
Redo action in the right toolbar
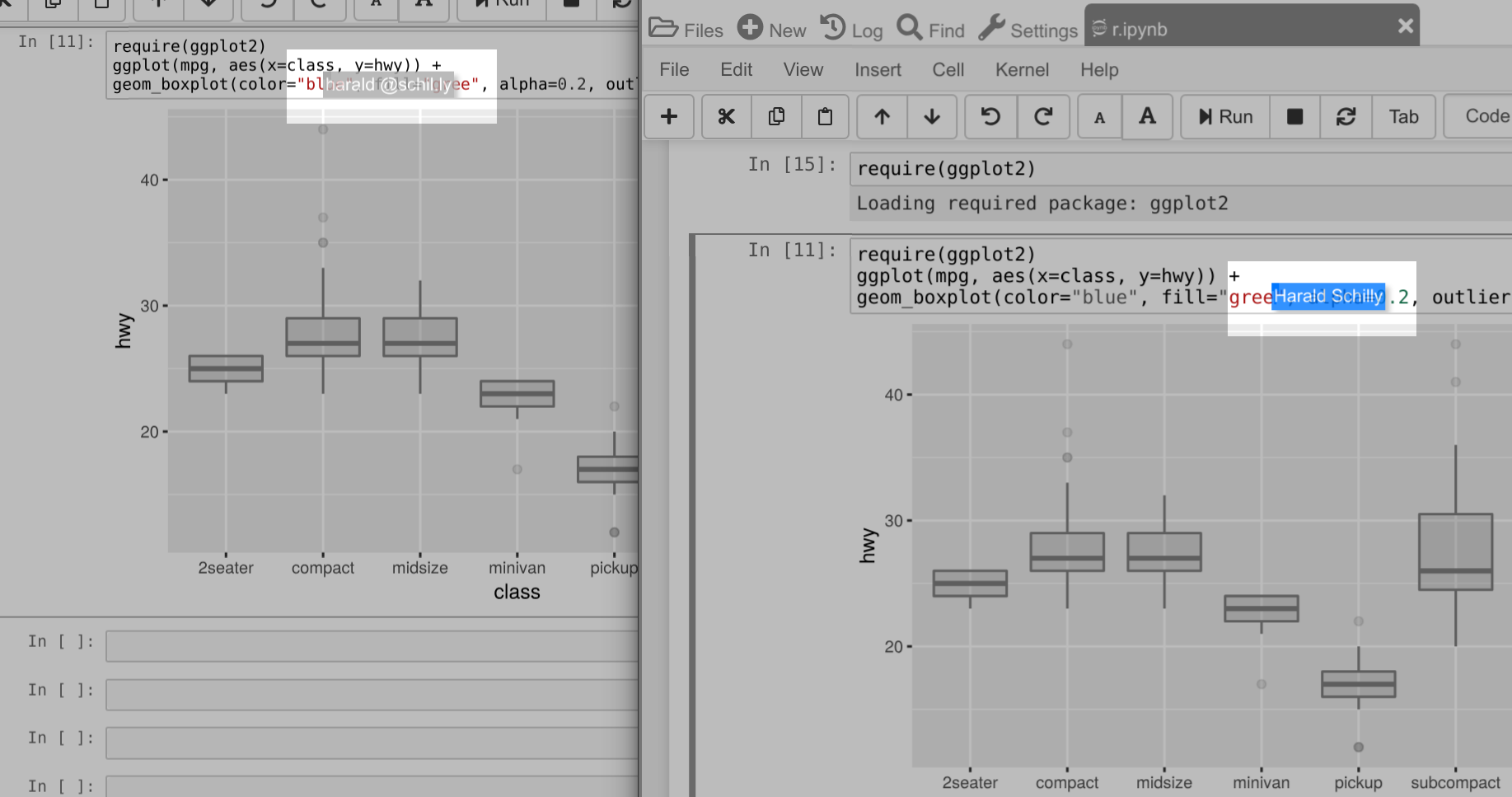tap(1043, 117)
